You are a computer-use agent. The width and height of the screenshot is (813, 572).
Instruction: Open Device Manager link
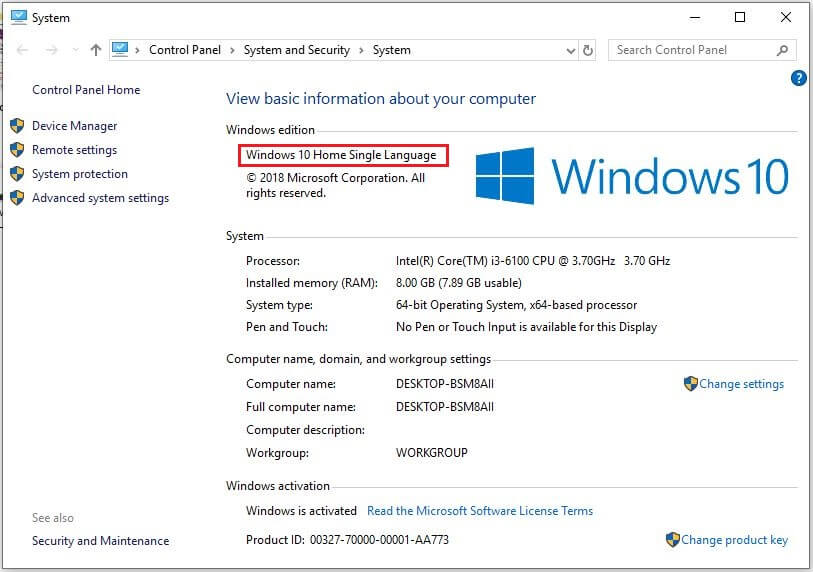click(75, 126)
